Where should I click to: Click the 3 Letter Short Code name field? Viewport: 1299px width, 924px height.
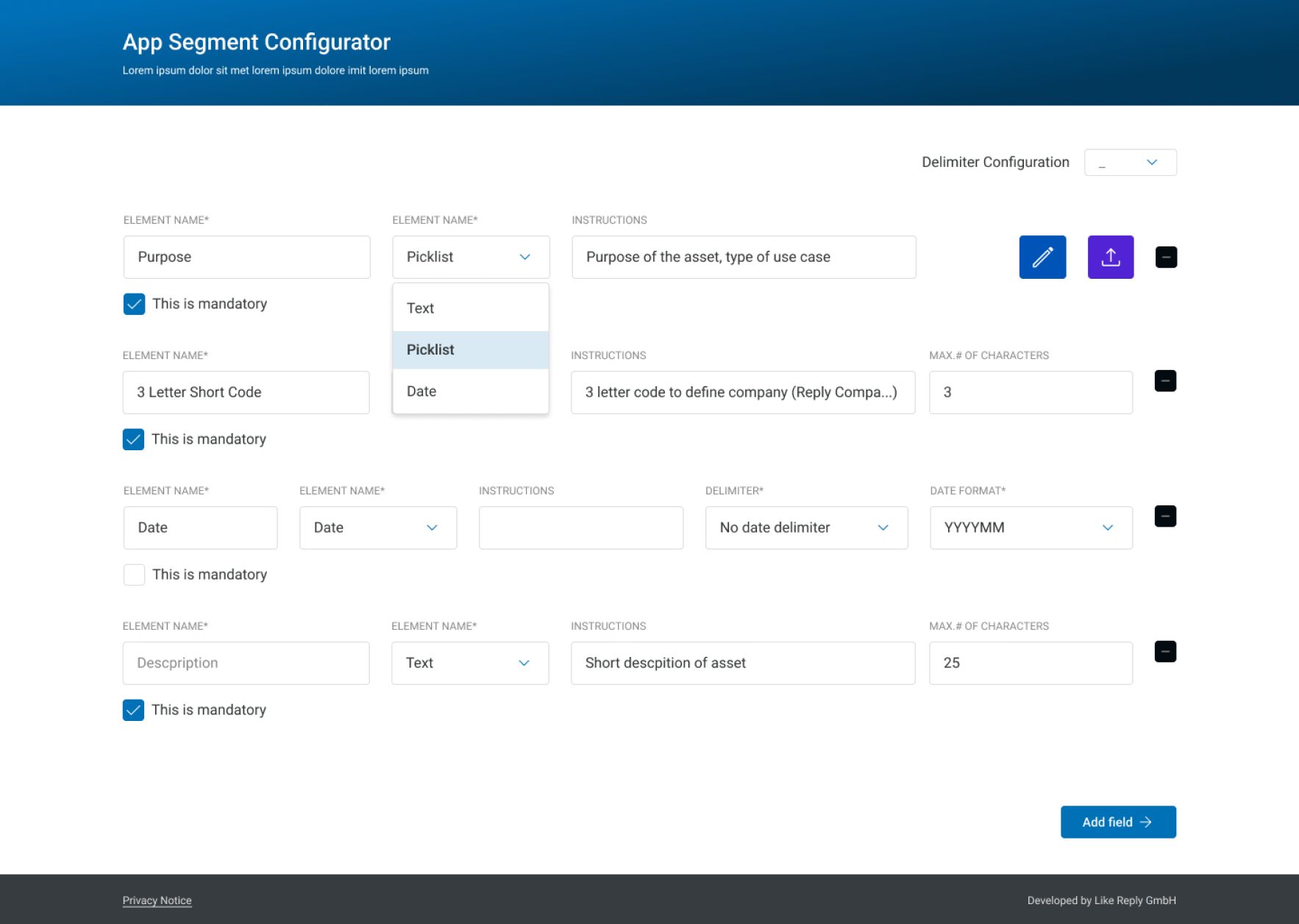tap(246, 392)
